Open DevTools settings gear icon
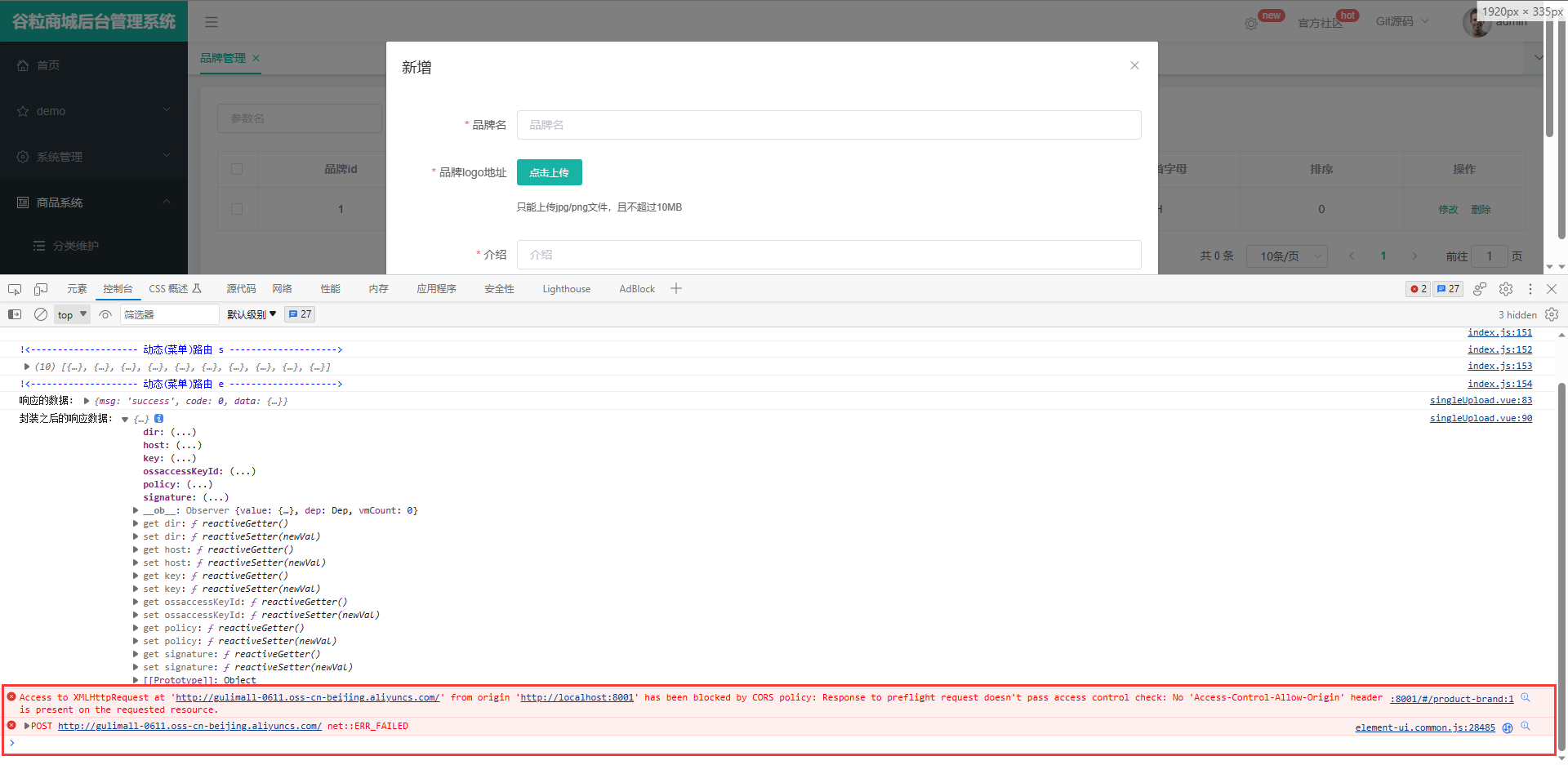The height and width of the screenshot is (765, 1568). click(x=1506, y=289)
